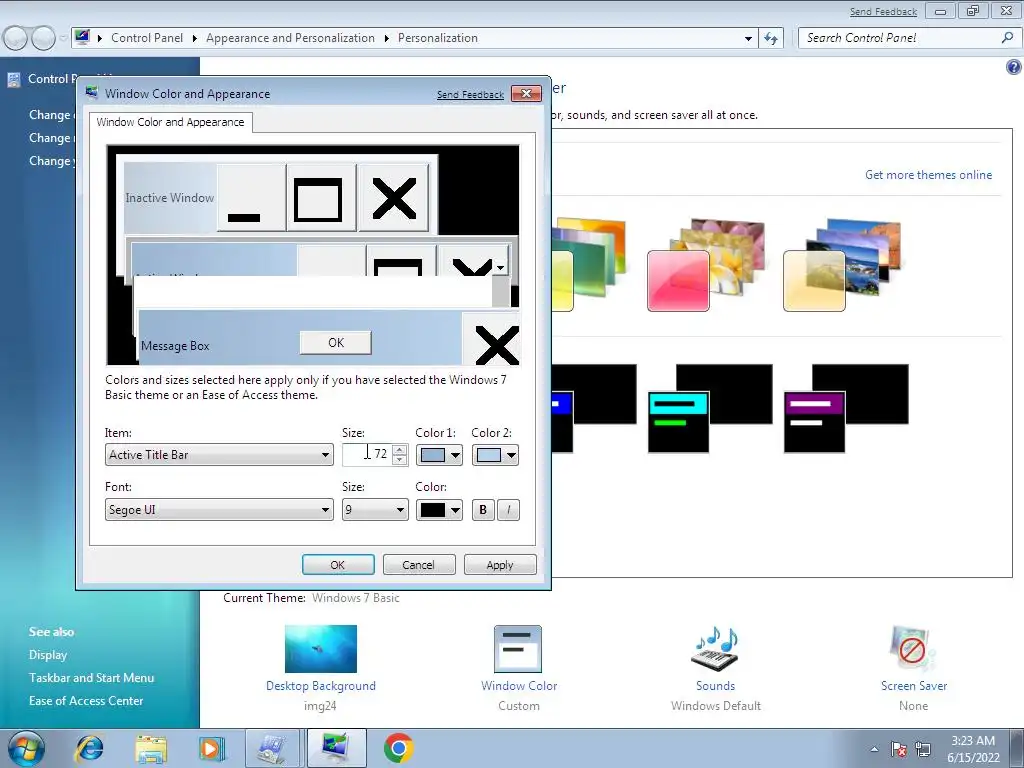Click the network tray icon
The image size is (1024, 768).
pos(923,749)
